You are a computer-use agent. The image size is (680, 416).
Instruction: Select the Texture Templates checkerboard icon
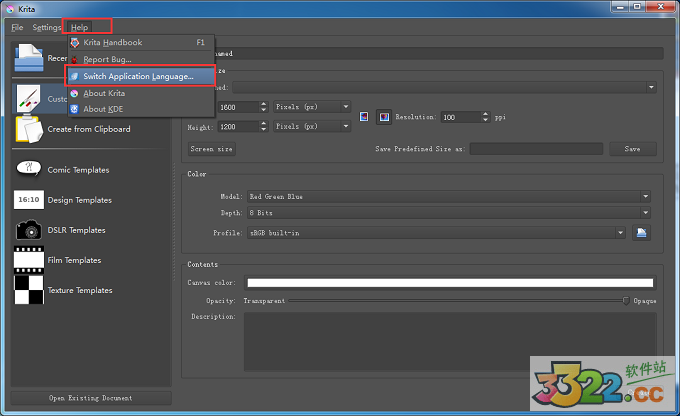29,290
